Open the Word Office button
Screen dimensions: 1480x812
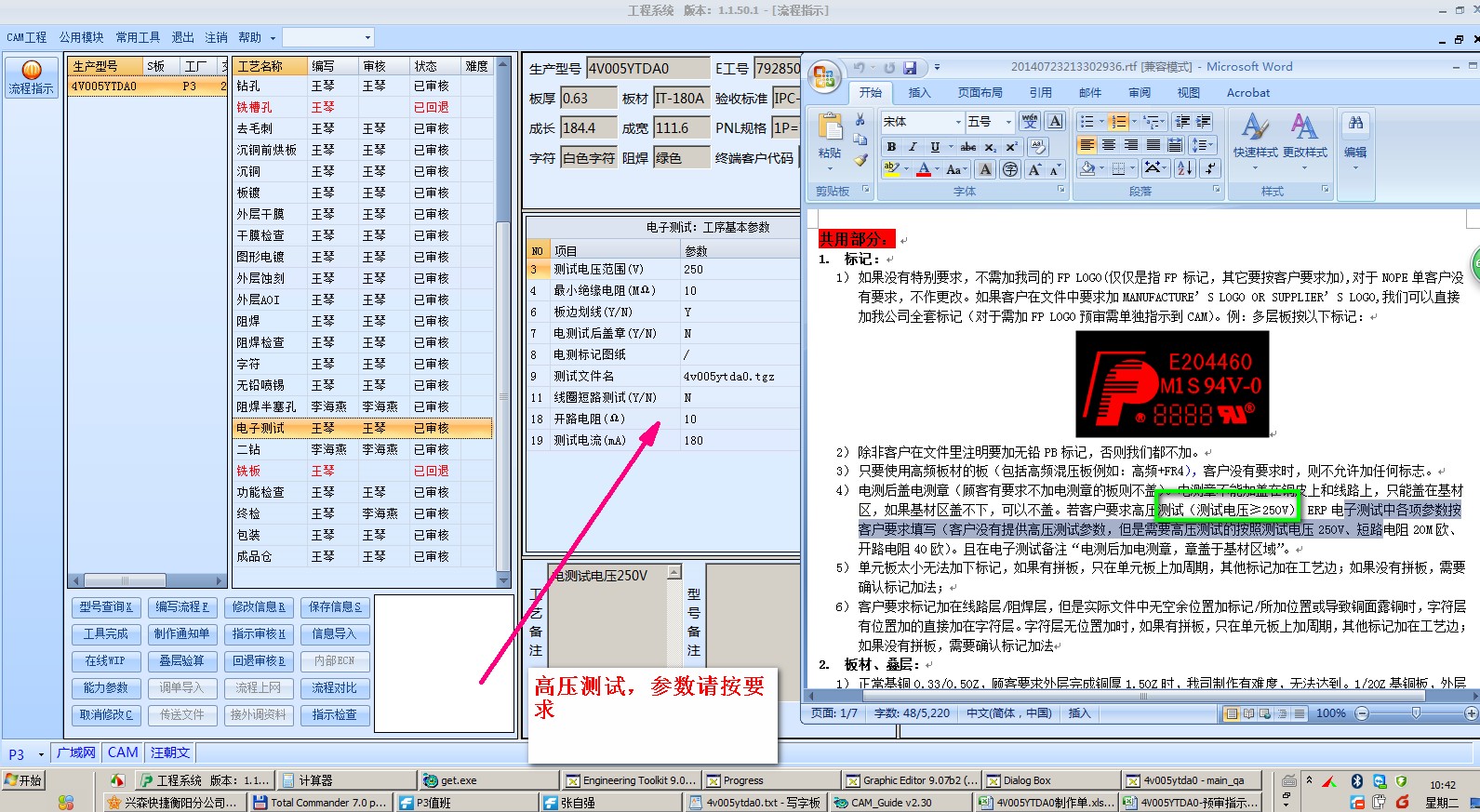point(824,77)
